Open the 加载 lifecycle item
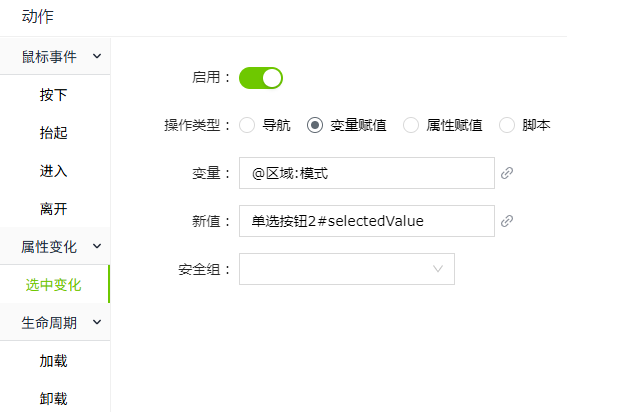Viewport: 637px width, 412px height. pyautogui.click(x=54, y=361)
